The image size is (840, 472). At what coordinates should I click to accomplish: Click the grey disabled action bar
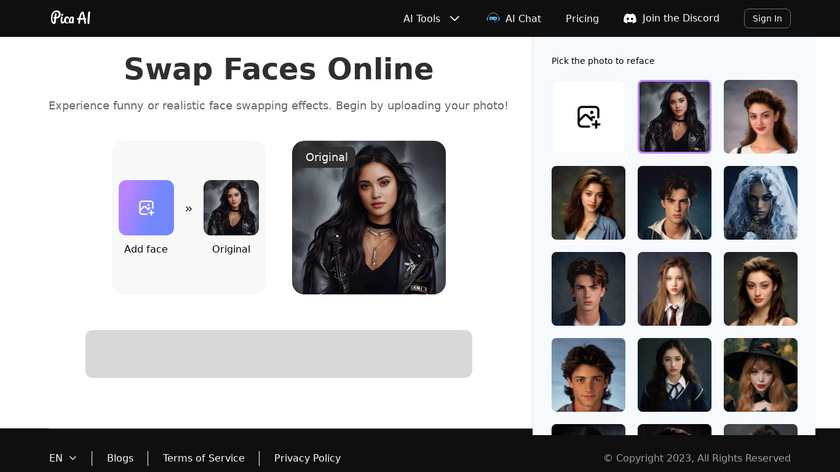[279, 354]
